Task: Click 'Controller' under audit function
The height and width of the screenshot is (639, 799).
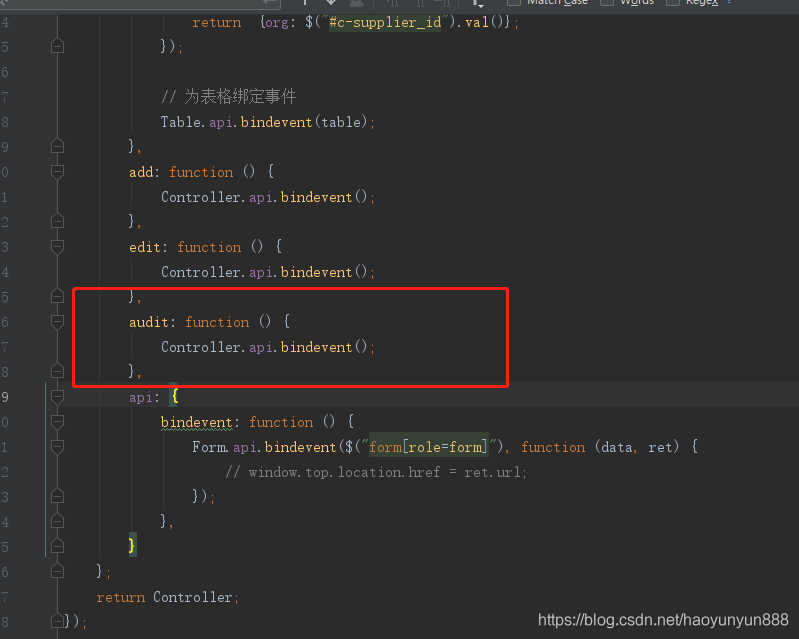Action: coord(200,347)
